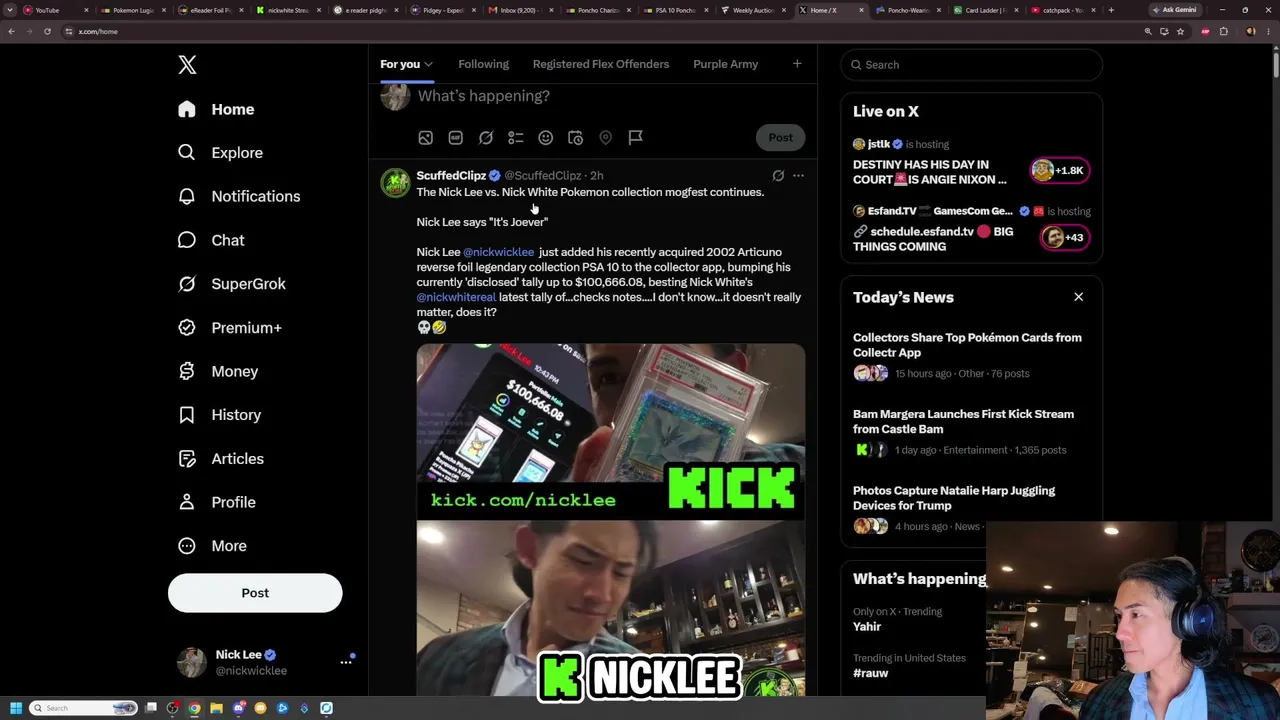Click the Ask Gemini button
Viewport: 1280px width, 720px height.
[1175, 10]
